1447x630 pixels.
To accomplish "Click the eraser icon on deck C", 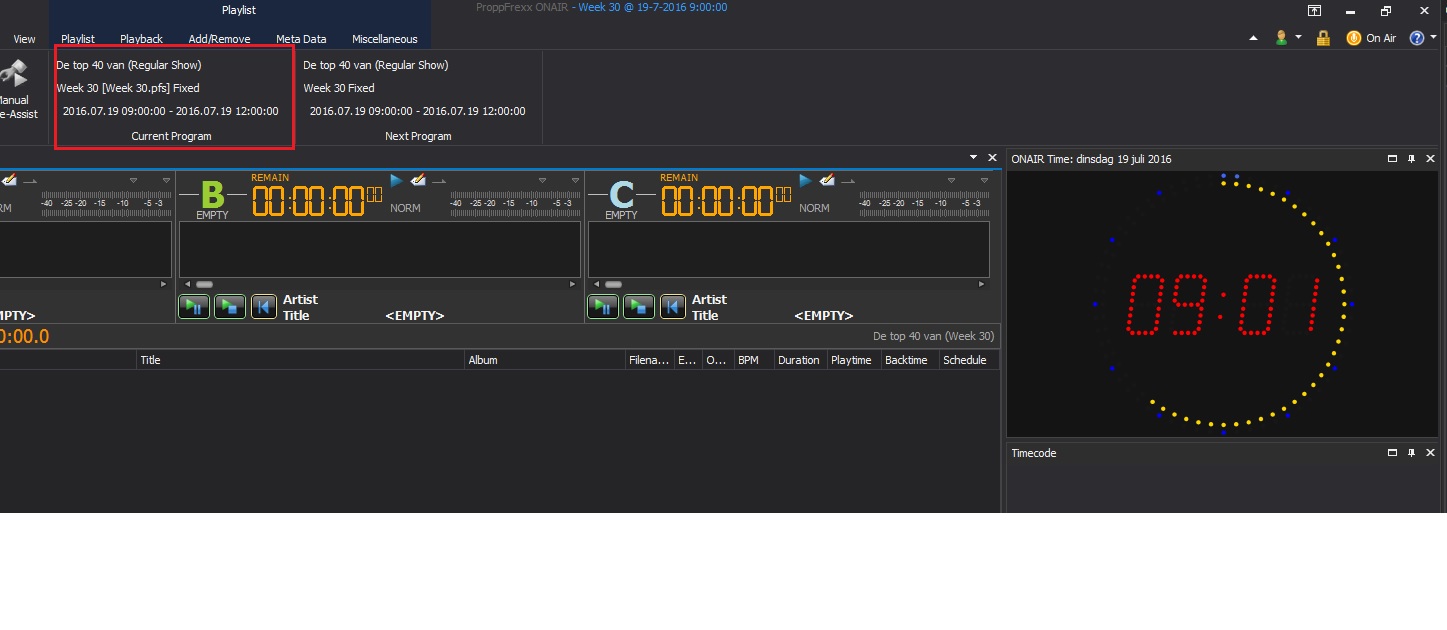I will (827, 180).
